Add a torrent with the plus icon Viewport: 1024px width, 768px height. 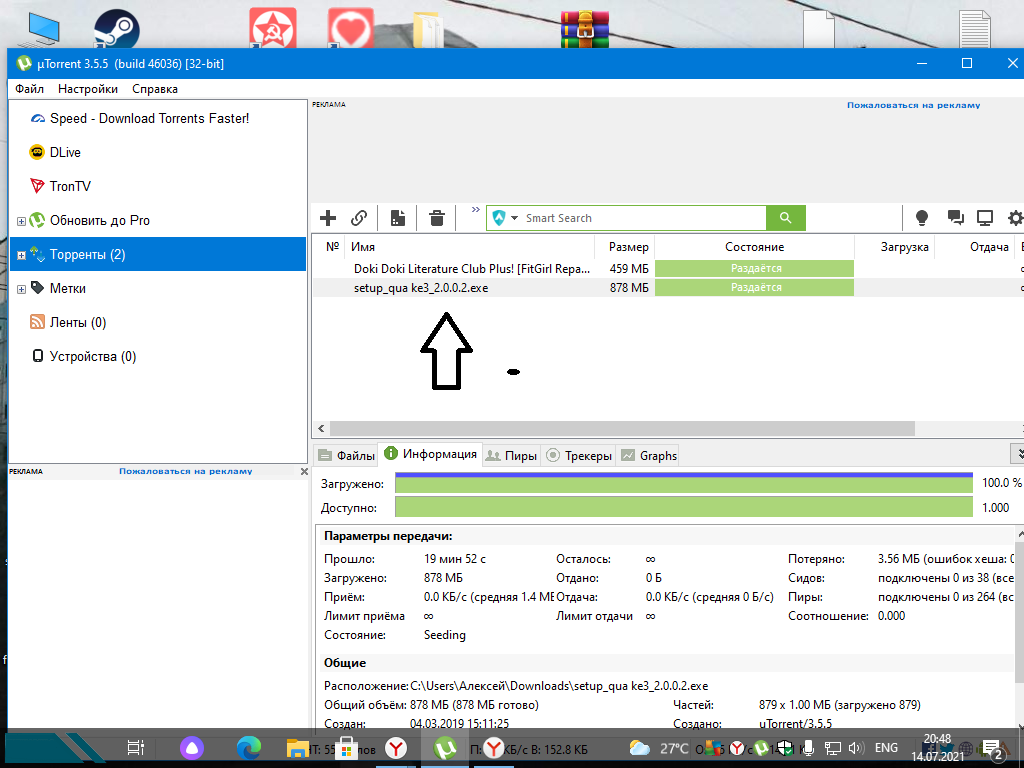click(328, 217)
